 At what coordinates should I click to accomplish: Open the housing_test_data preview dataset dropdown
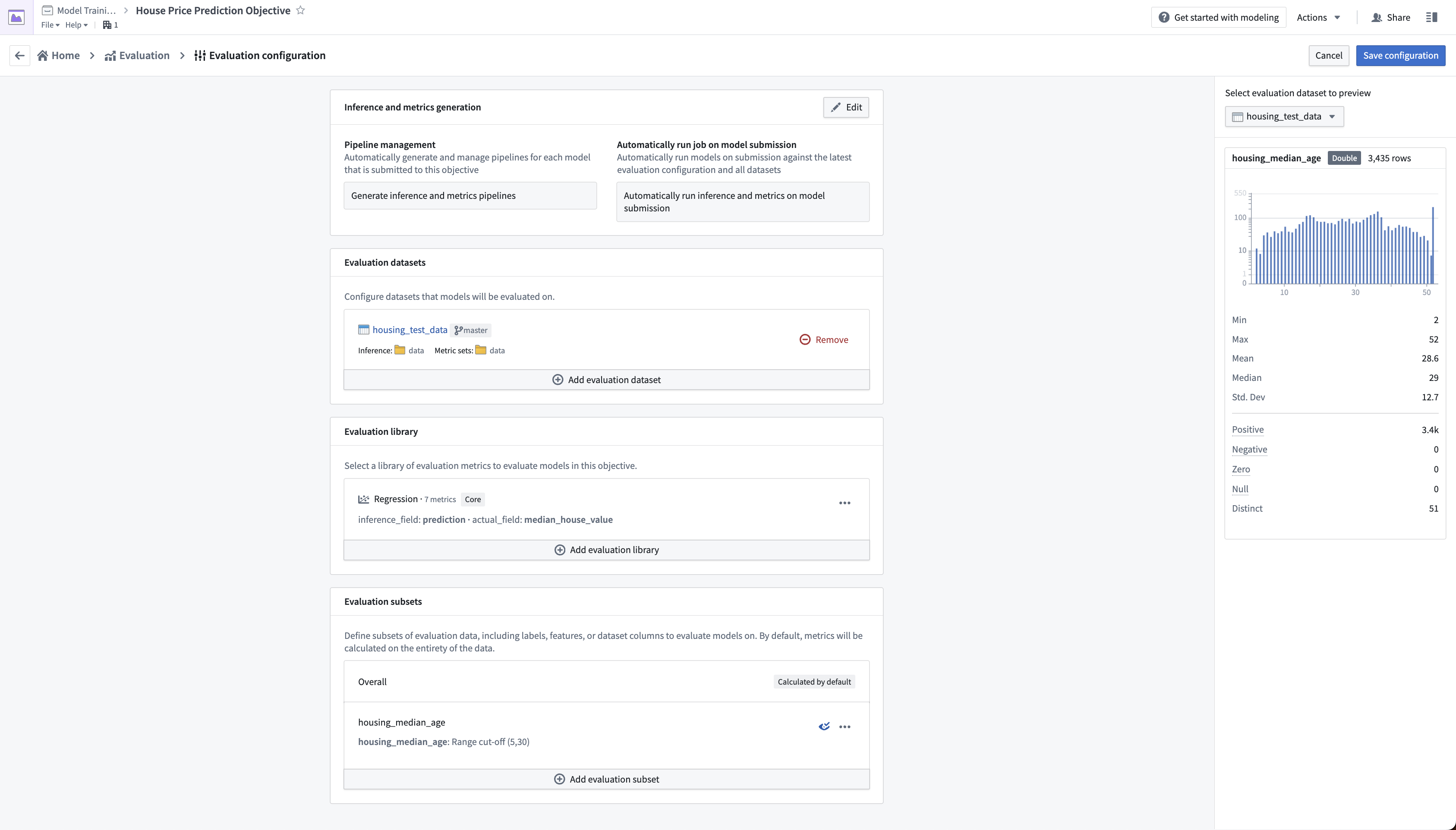pos(1284,116)
